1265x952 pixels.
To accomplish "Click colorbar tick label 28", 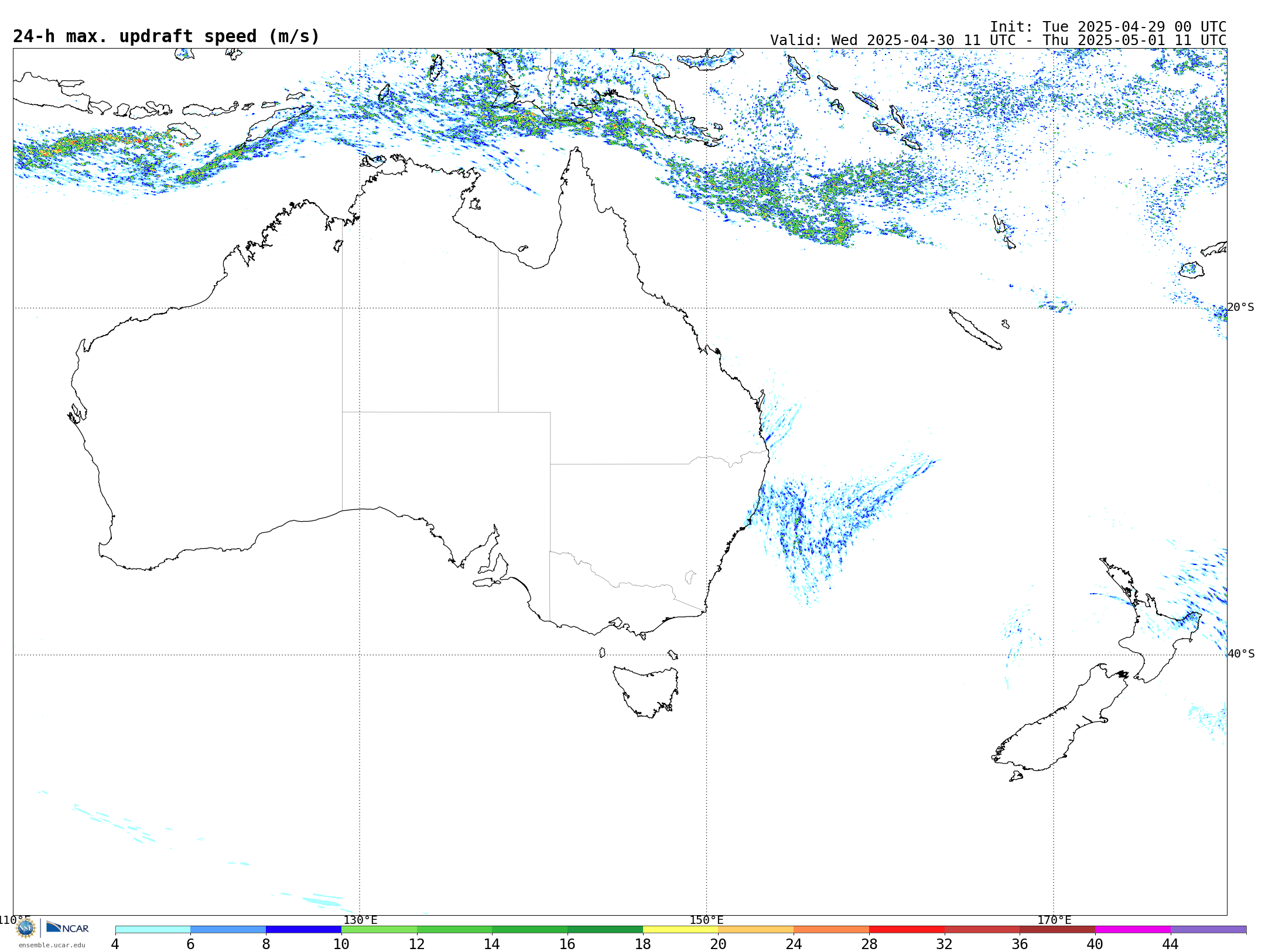I will pos(869,944).
